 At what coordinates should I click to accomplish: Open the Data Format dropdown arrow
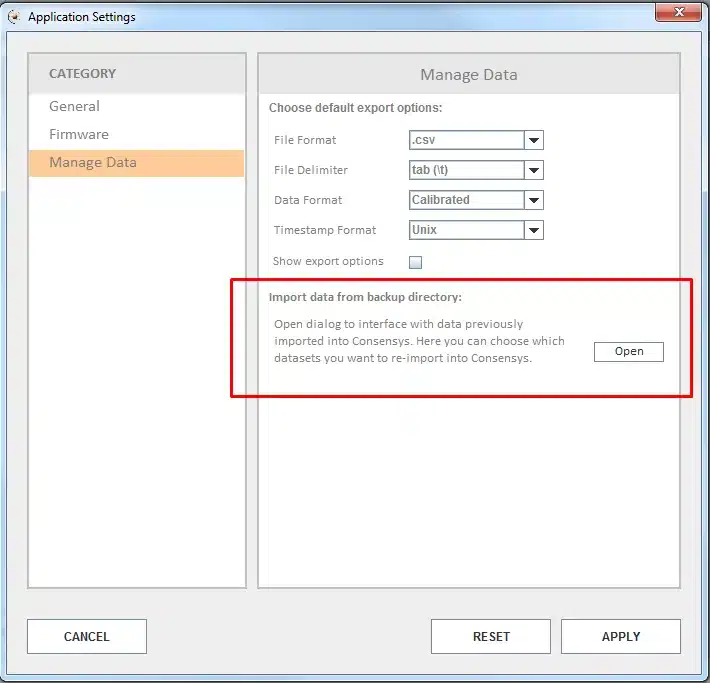pos(533,200)
